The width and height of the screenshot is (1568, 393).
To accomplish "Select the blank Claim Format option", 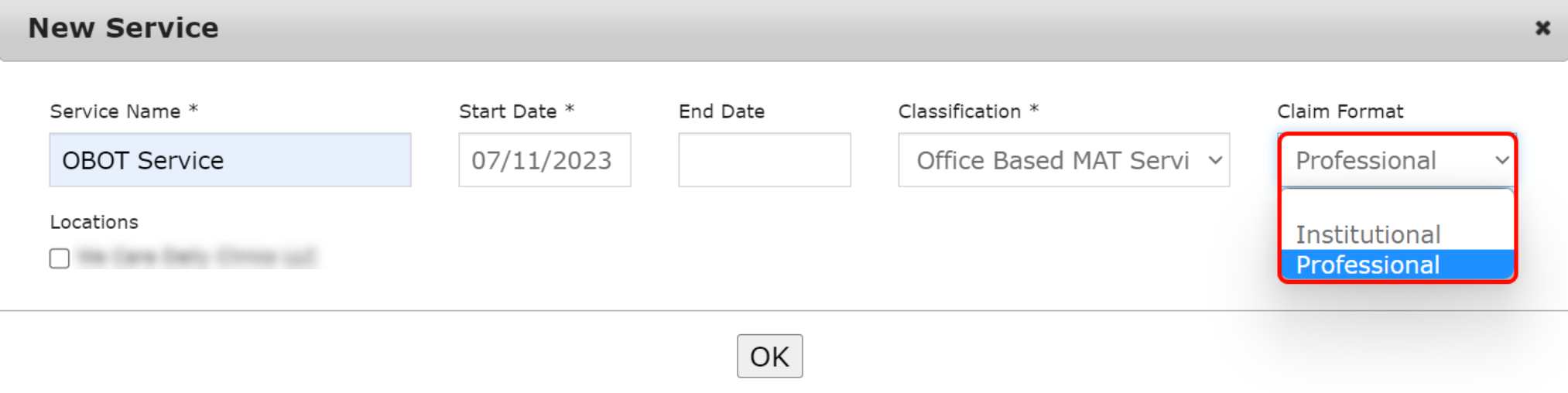I will click(x=1397, y=207).
